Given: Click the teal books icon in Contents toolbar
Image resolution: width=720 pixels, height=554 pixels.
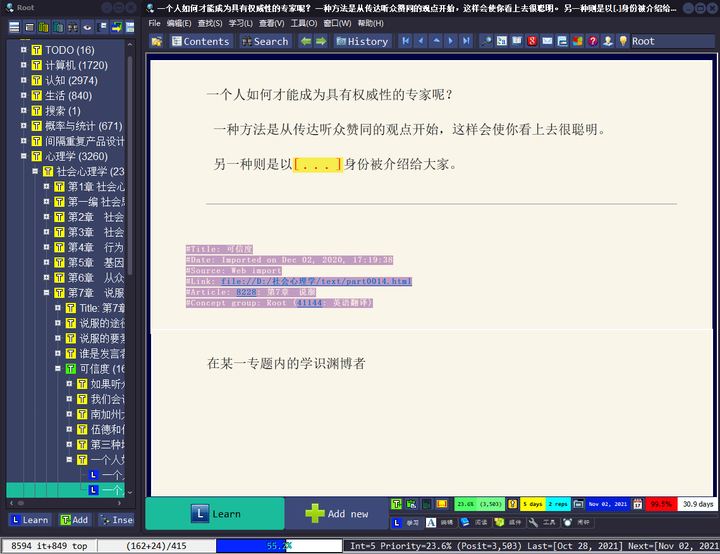Looking at the screenshot, I should (58, 28).
